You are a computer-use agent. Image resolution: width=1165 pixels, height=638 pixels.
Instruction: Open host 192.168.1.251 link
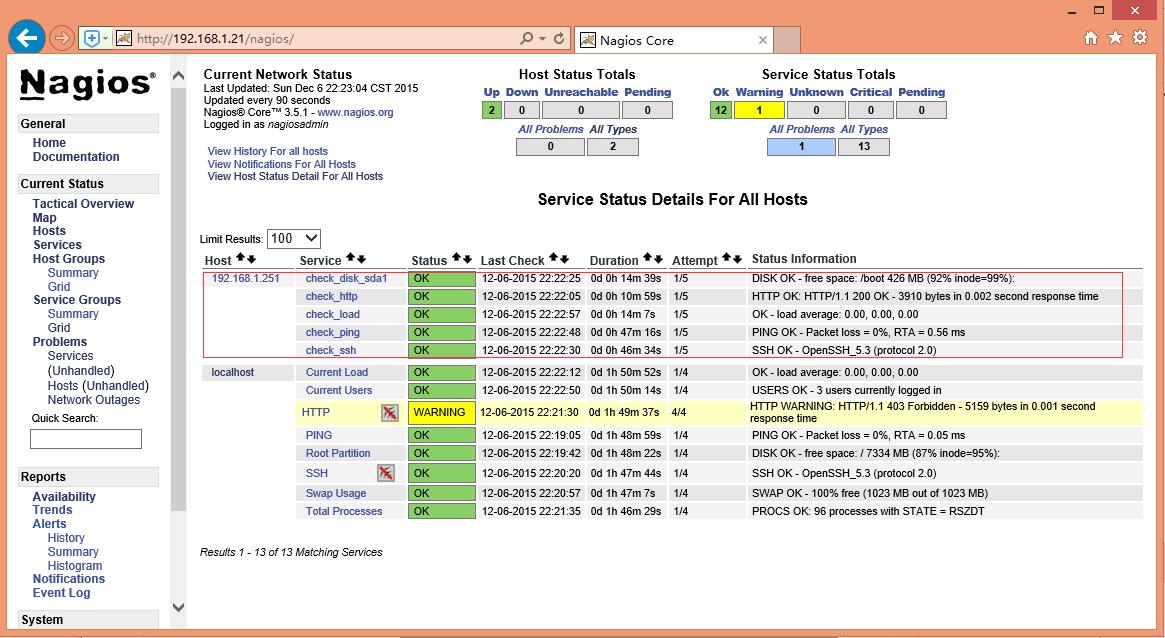246,279
